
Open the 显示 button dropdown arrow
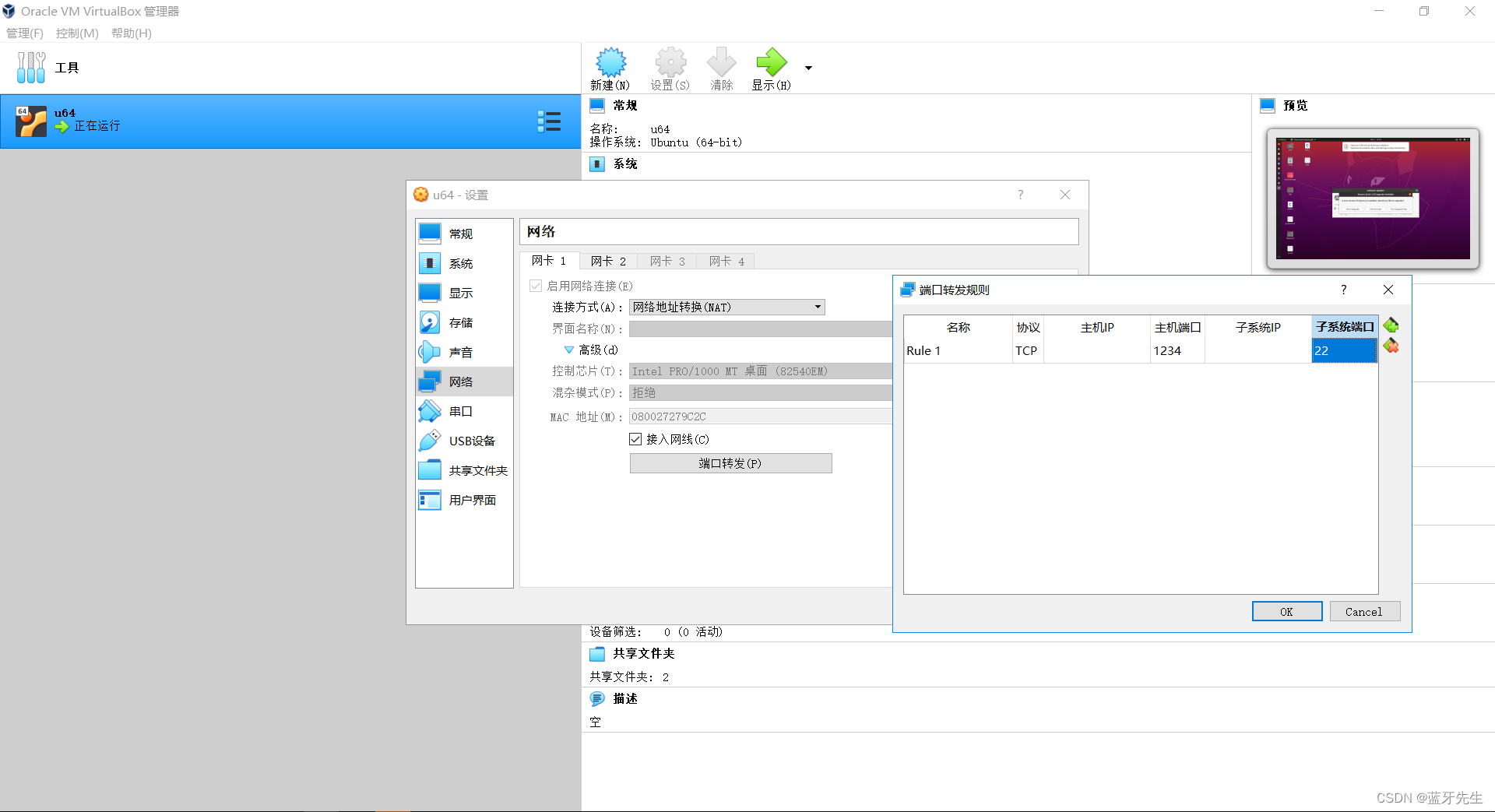[x=807, y=69]
